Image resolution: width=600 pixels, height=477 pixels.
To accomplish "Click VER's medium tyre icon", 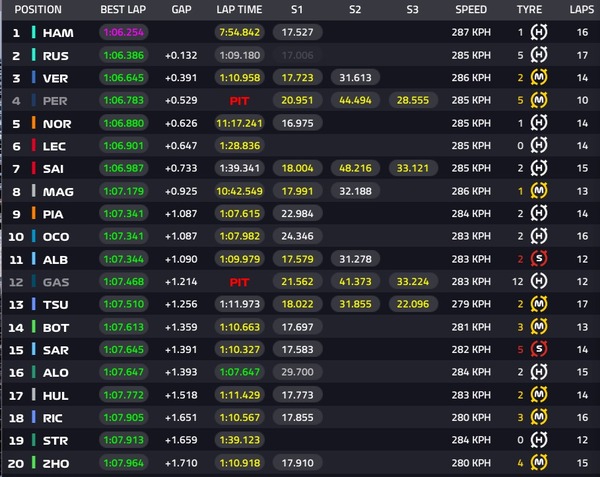I will point(538,78).
